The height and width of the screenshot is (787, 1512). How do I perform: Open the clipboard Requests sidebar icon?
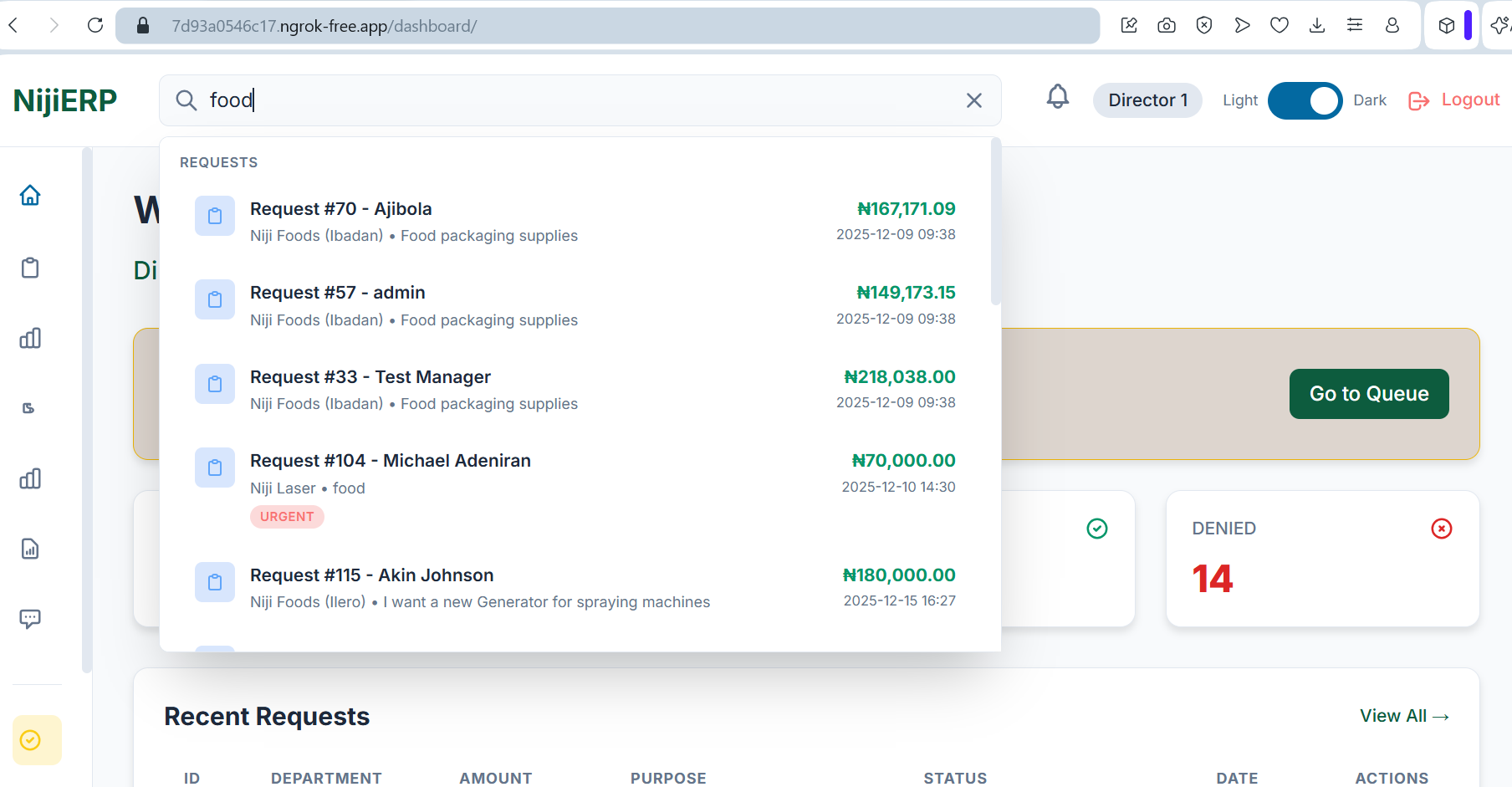click(x=30, y=268)
